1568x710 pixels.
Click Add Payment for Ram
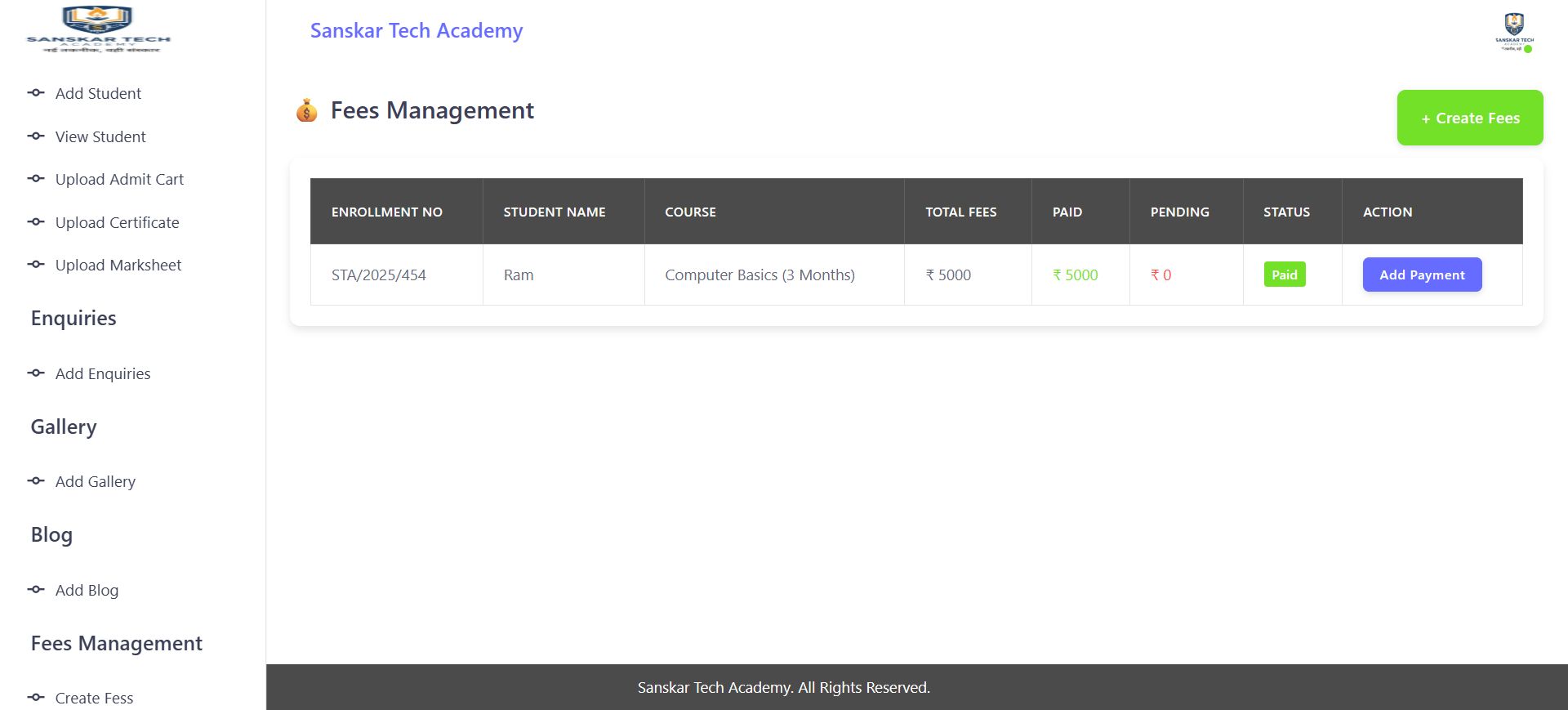1422,275
